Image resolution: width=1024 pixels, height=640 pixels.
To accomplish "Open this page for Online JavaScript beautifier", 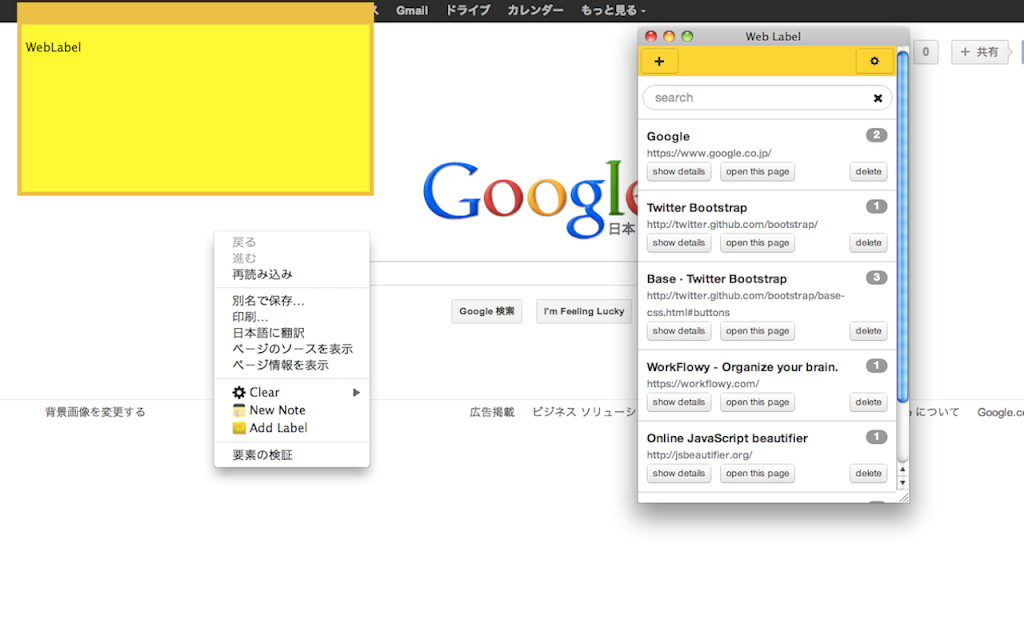I will click(758, 473).
